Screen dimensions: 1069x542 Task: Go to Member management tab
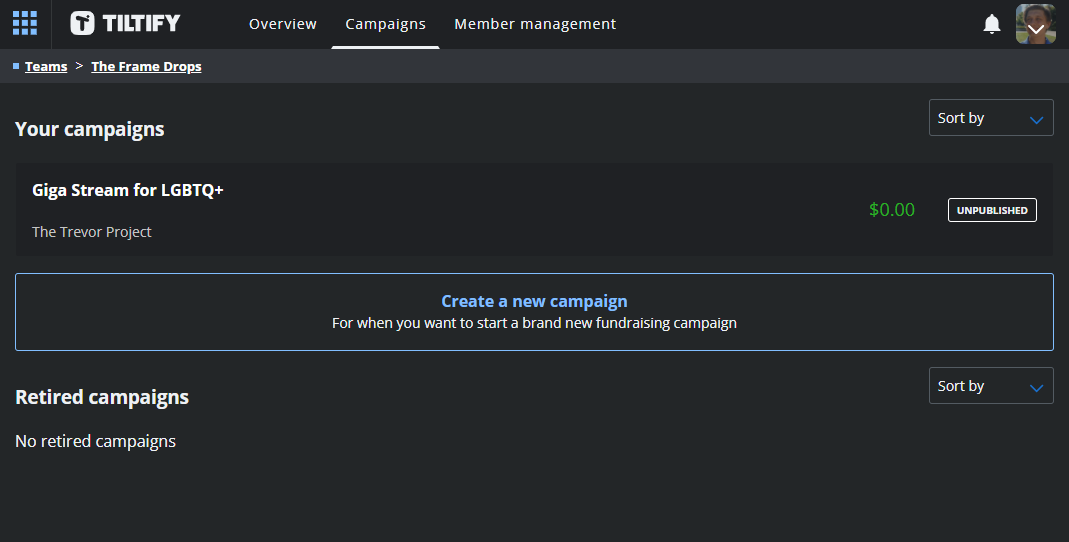pyautogui.click(x=535, y=24)
